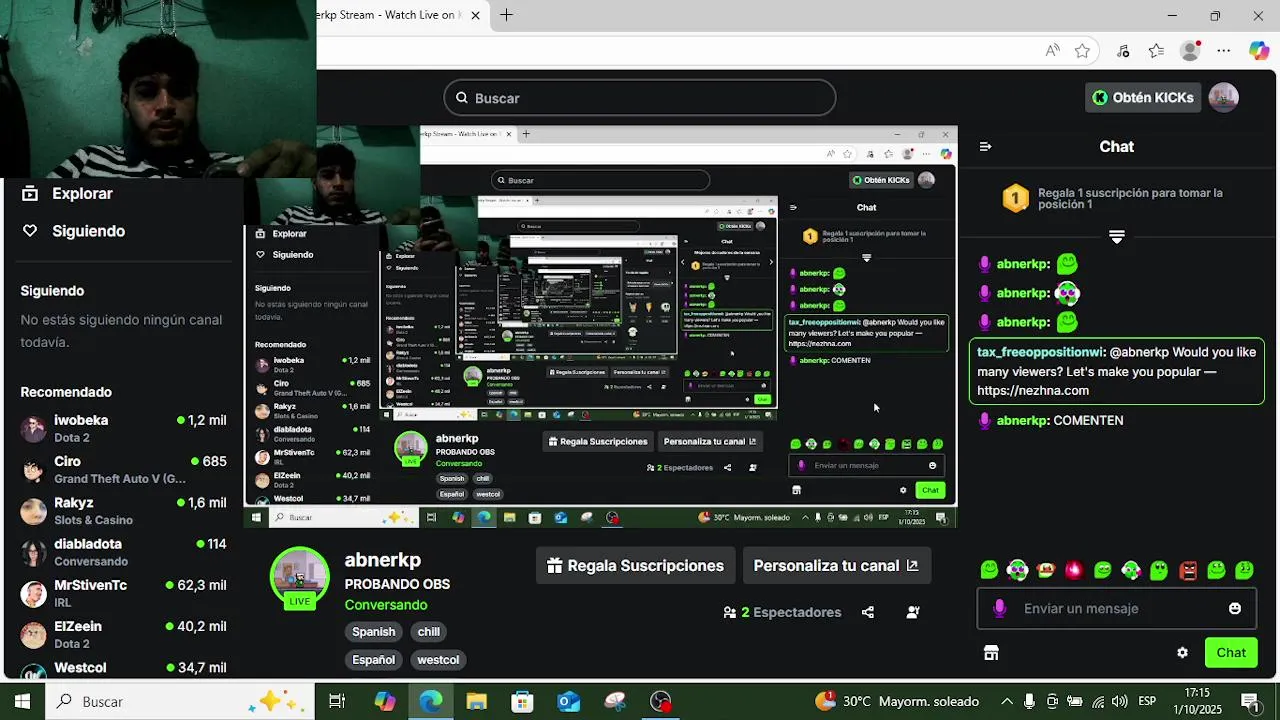Select the westcol tag
The width and height of the screenshot is (1280, 720).
(438, 660)
